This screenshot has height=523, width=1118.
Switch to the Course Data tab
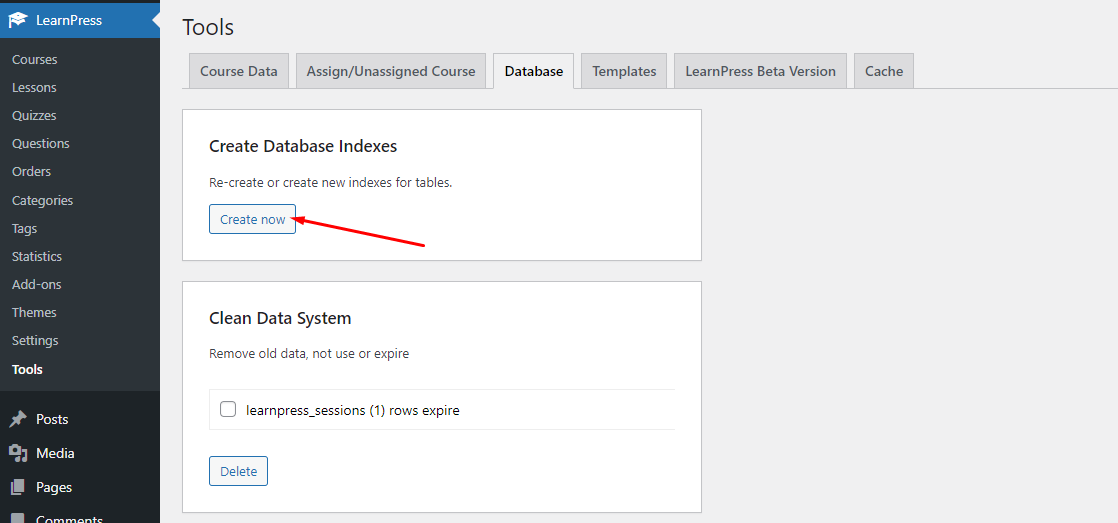tap(239, 71)
